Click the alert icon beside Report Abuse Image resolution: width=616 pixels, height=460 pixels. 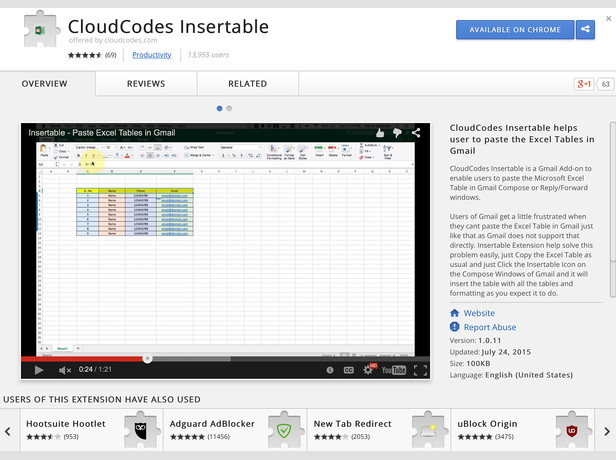point(455,327)
